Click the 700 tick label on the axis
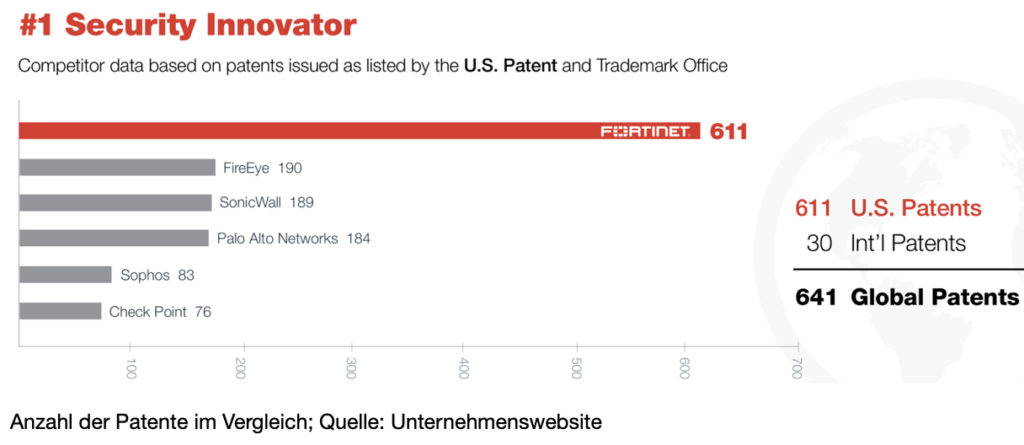 click(x=796, y=369)
